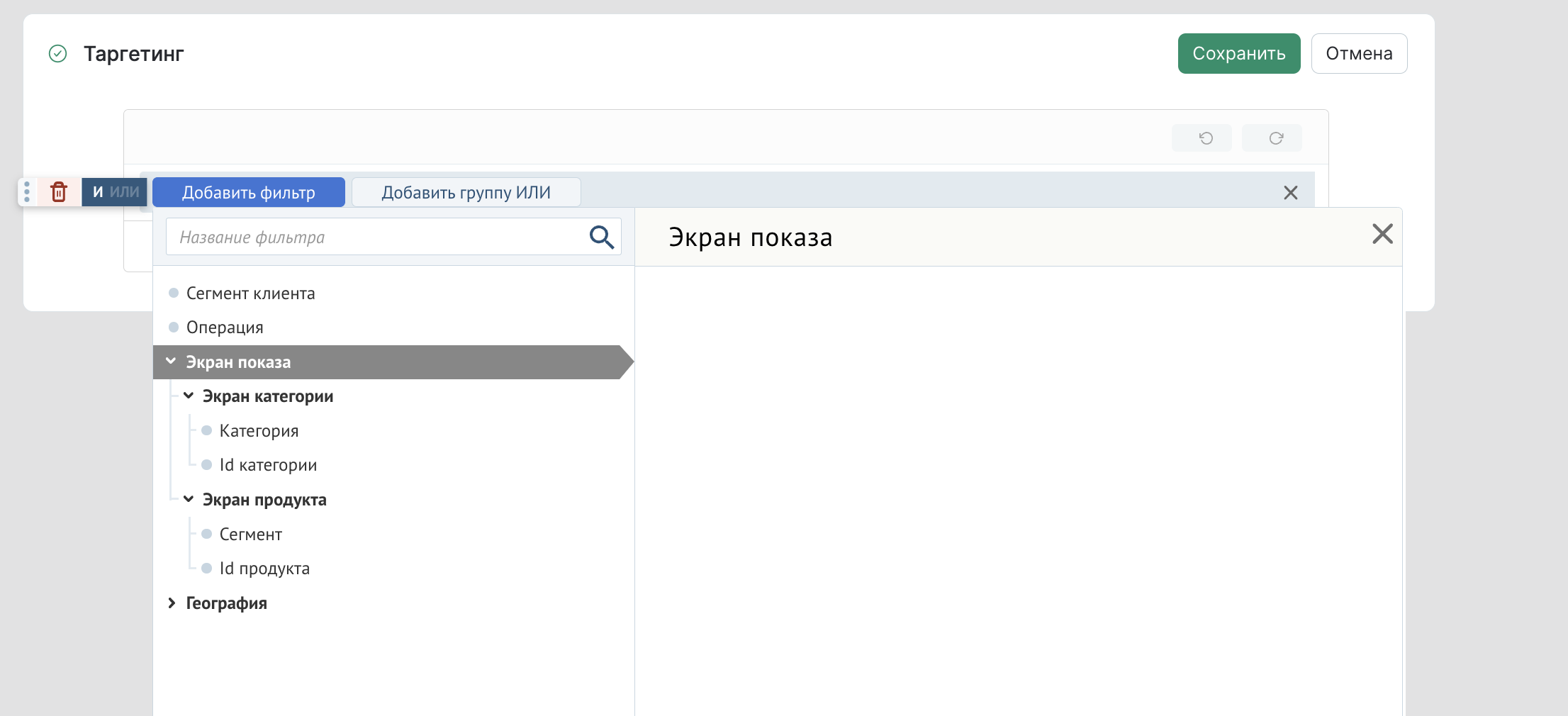
Task: Click the redo arrow icon
Action: pos(1276,138)
